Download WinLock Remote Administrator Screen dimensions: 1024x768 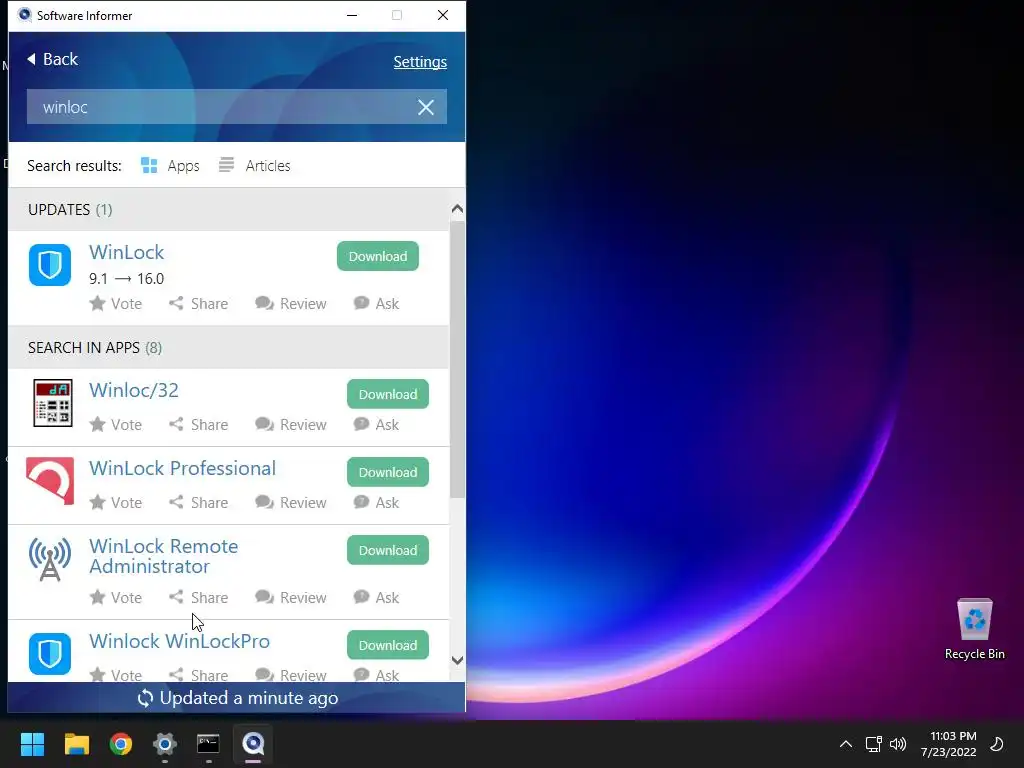[388, 550]
